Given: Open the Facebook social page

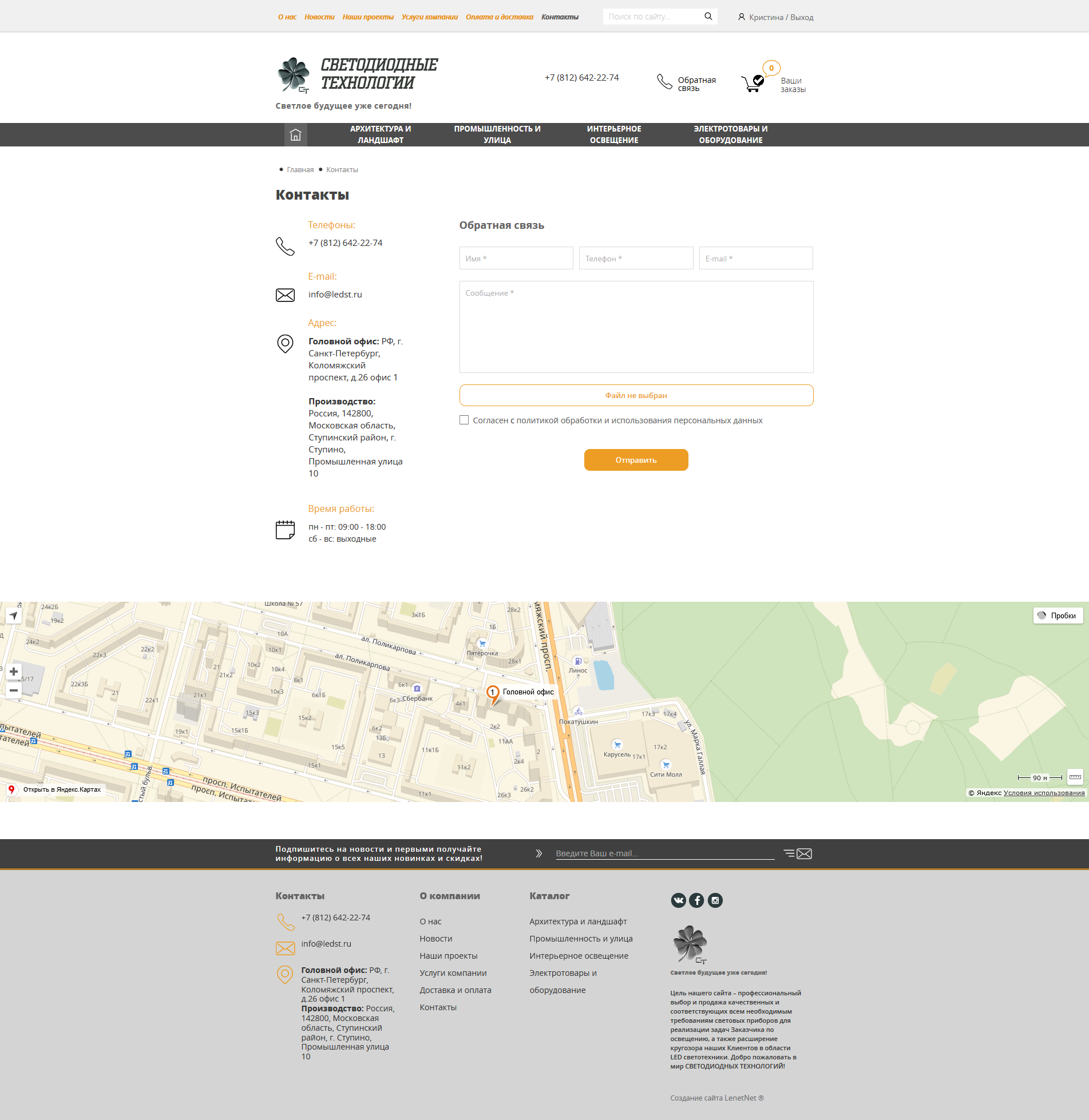Looking at the screenshot, I should 696,900.
